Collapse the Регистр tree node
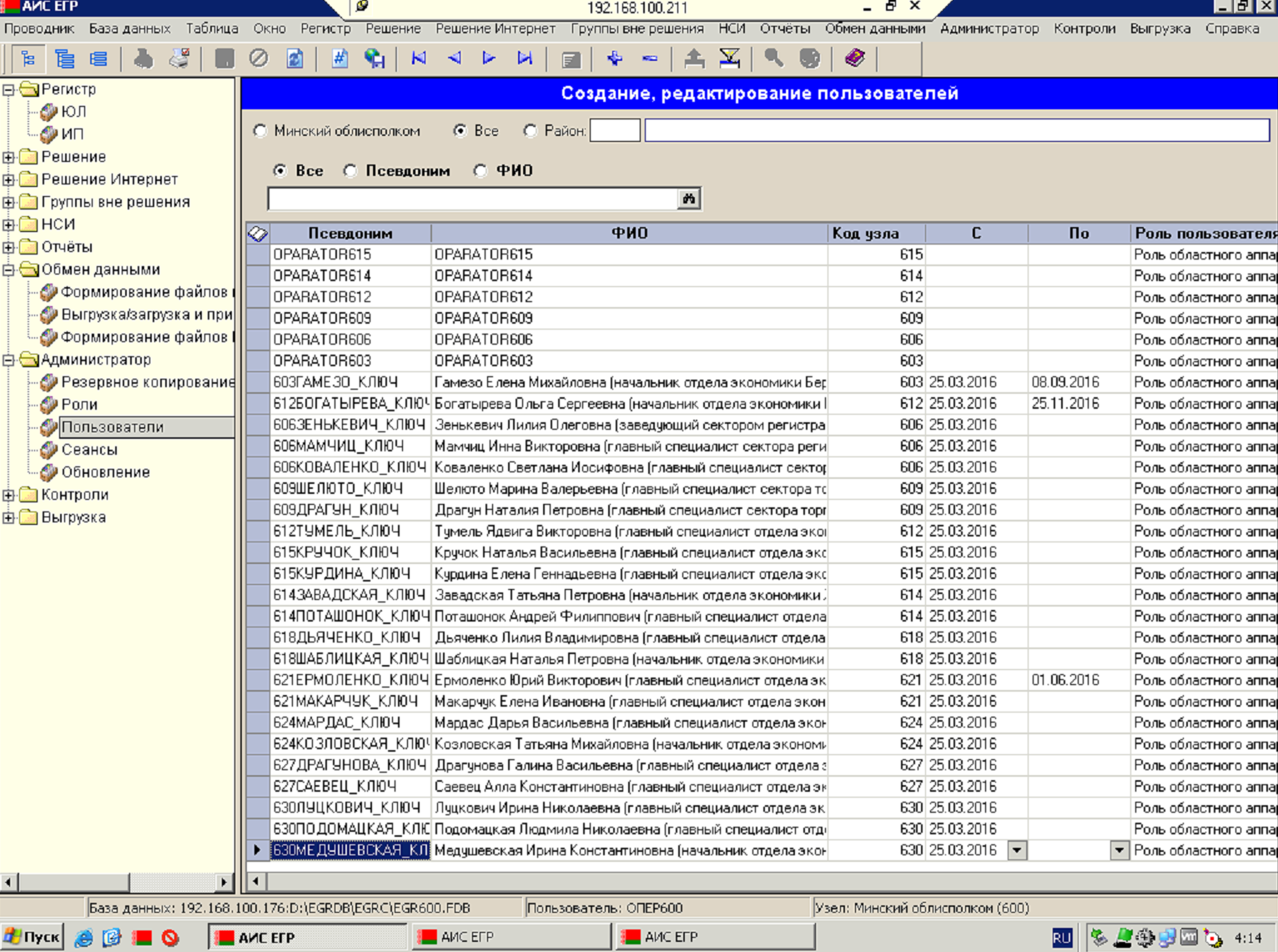1278x952 pixels. coord(8,89)
